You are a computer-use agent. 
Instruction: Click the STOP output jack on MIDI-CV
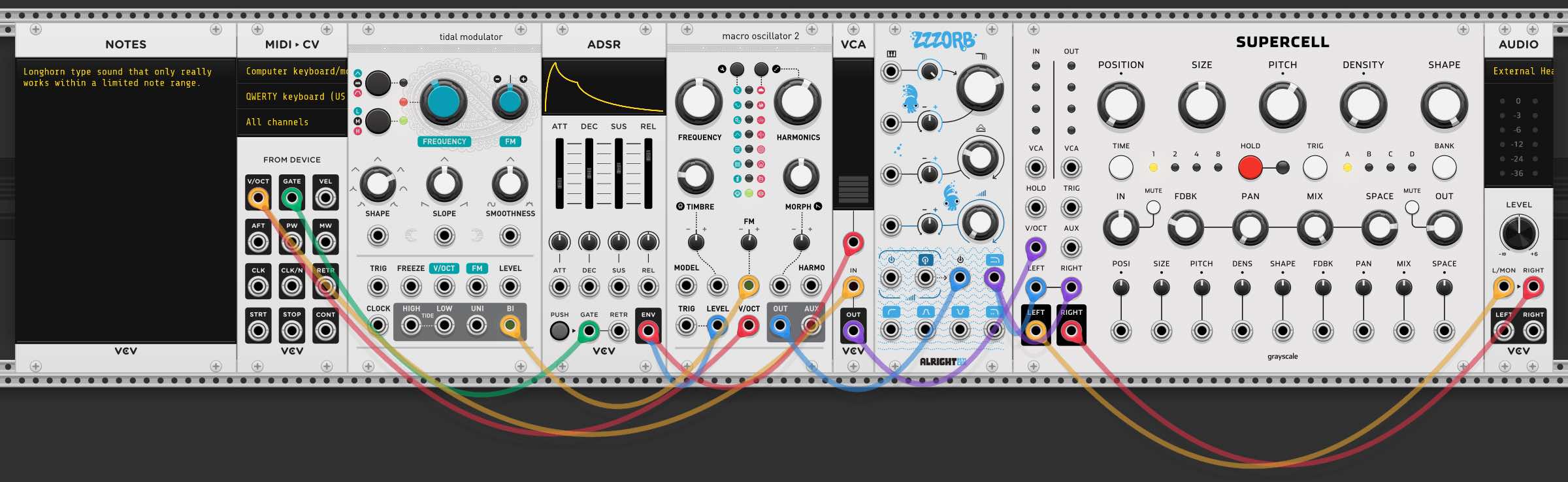[x=292, y=331]
